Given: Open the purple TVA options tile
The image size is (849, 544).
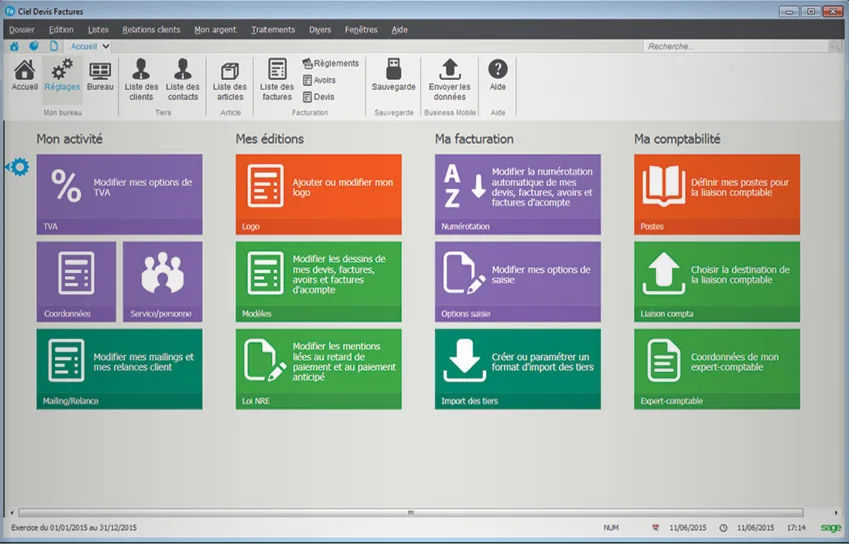Looking at the screenshot, I should 120,194.
